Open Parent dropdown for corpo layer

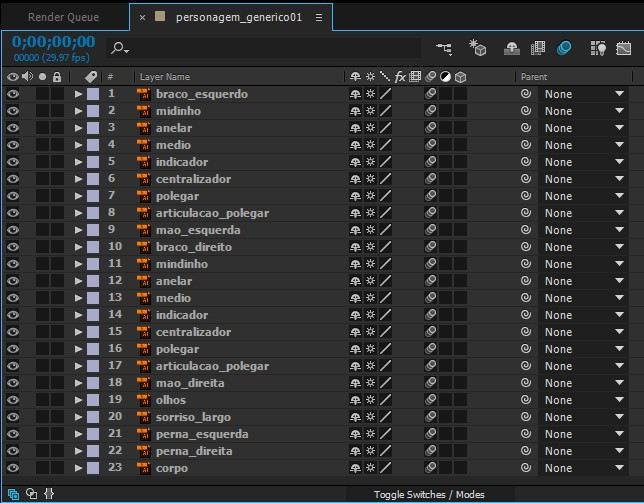pos(584,468)
